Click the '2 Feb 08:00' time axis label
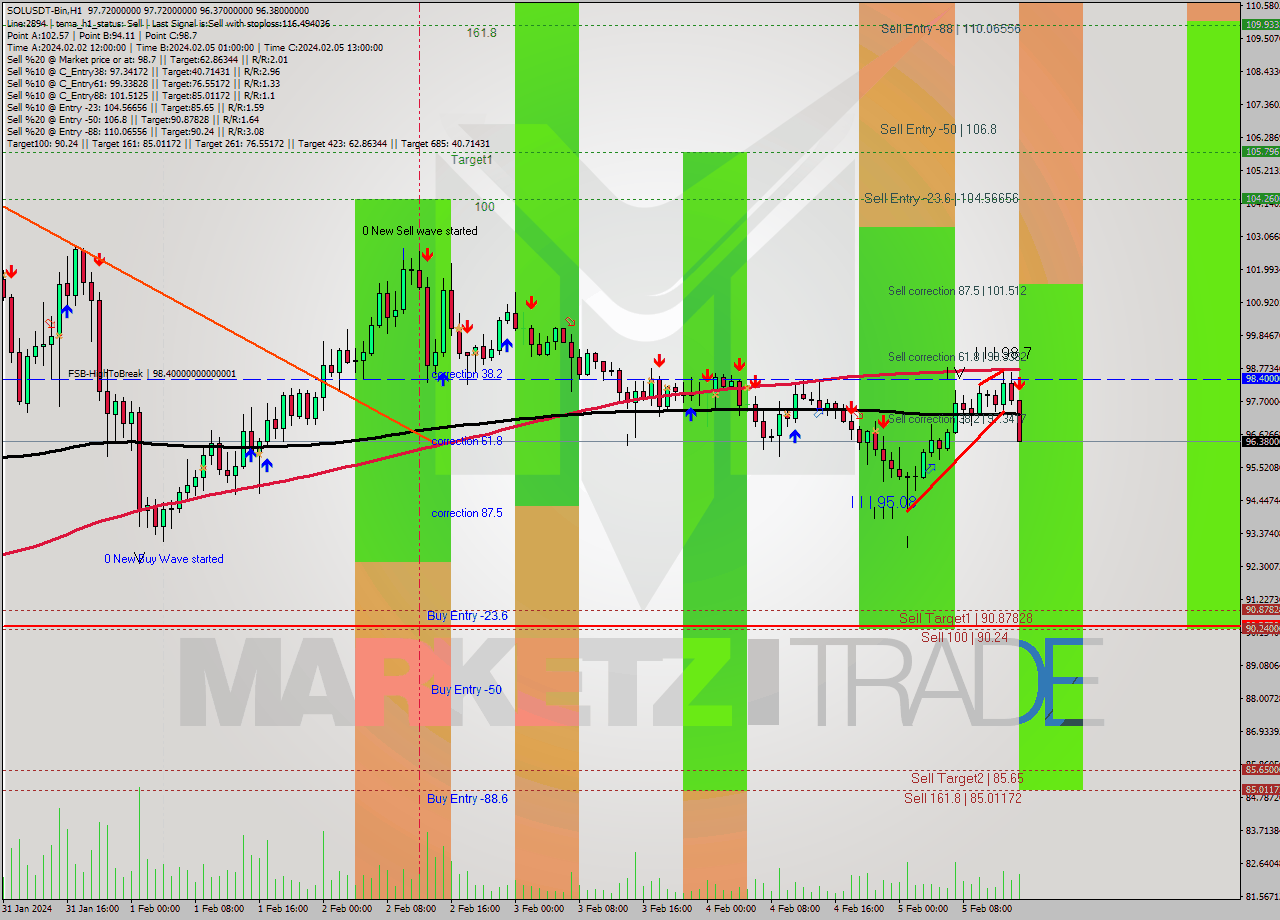The image size is (1280, 920). tap(412, 909)
